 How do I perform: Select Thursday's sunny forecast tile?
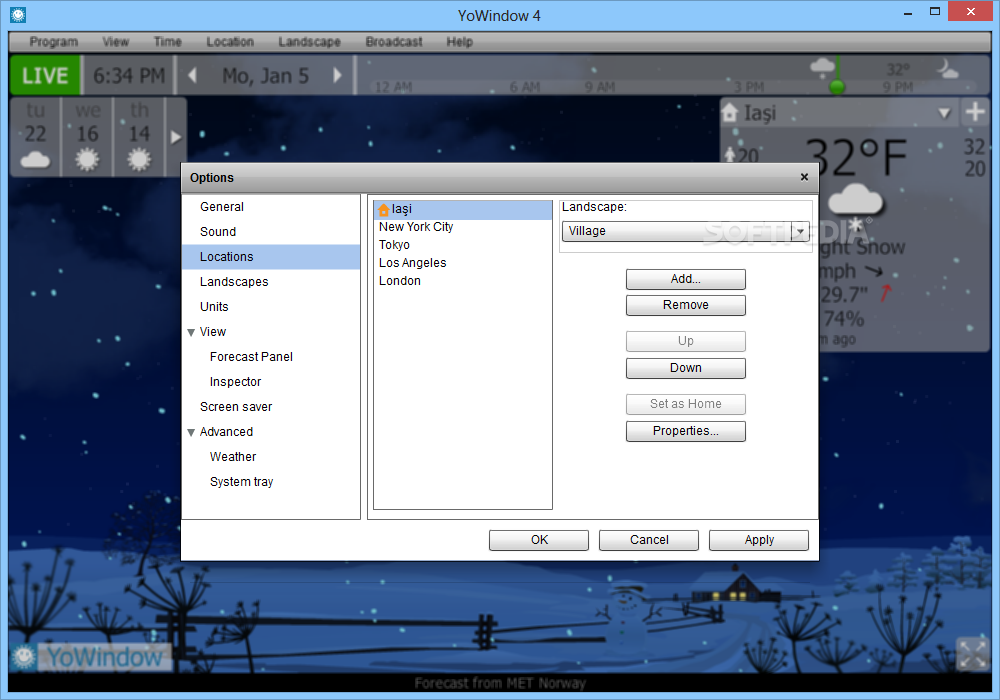pyautogui.click(x=139, y=137)
